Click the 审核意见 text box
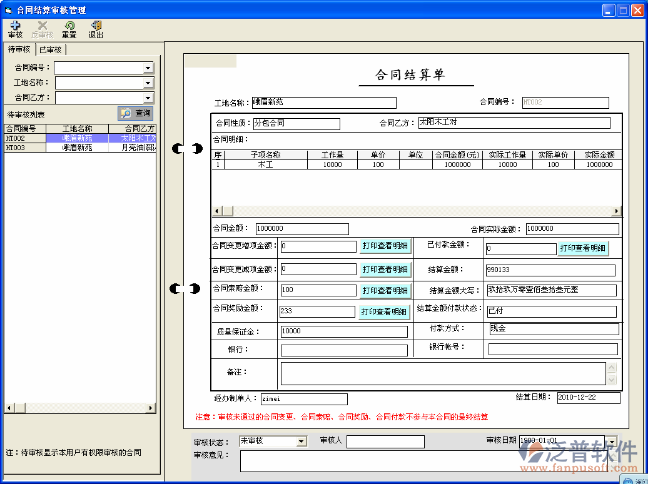 click(420, 460)
